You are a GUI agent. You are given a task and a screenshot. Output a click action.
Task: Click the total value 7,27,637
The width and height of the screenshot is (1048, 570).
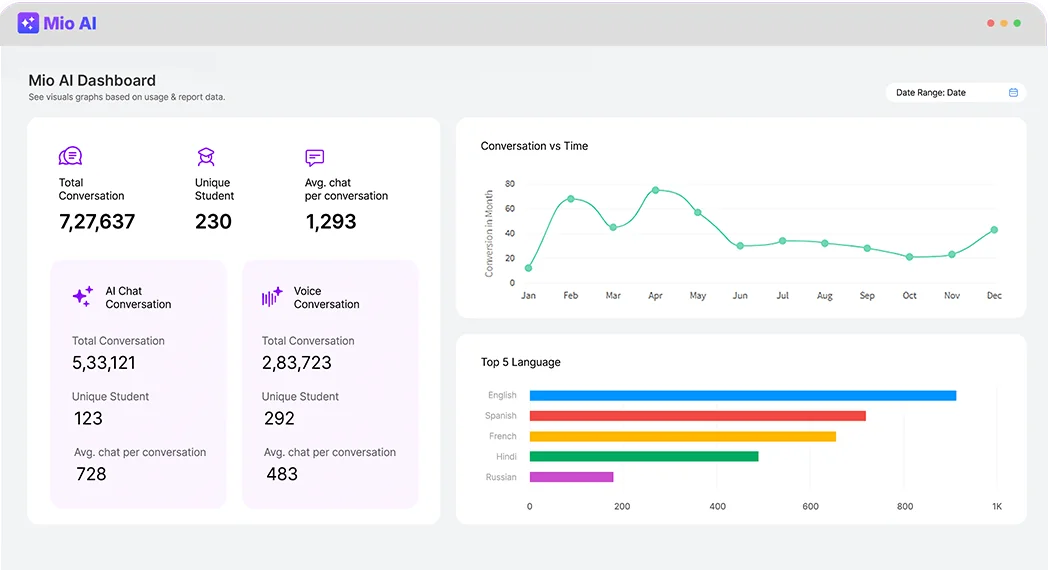click(x=97, y=222)
